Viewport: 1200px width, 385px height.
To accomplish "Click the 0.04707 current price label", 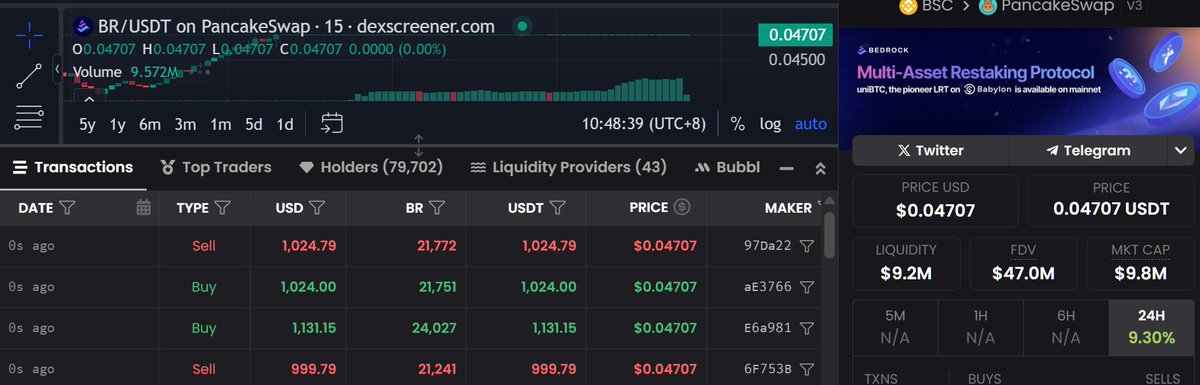I will [797, 34].
